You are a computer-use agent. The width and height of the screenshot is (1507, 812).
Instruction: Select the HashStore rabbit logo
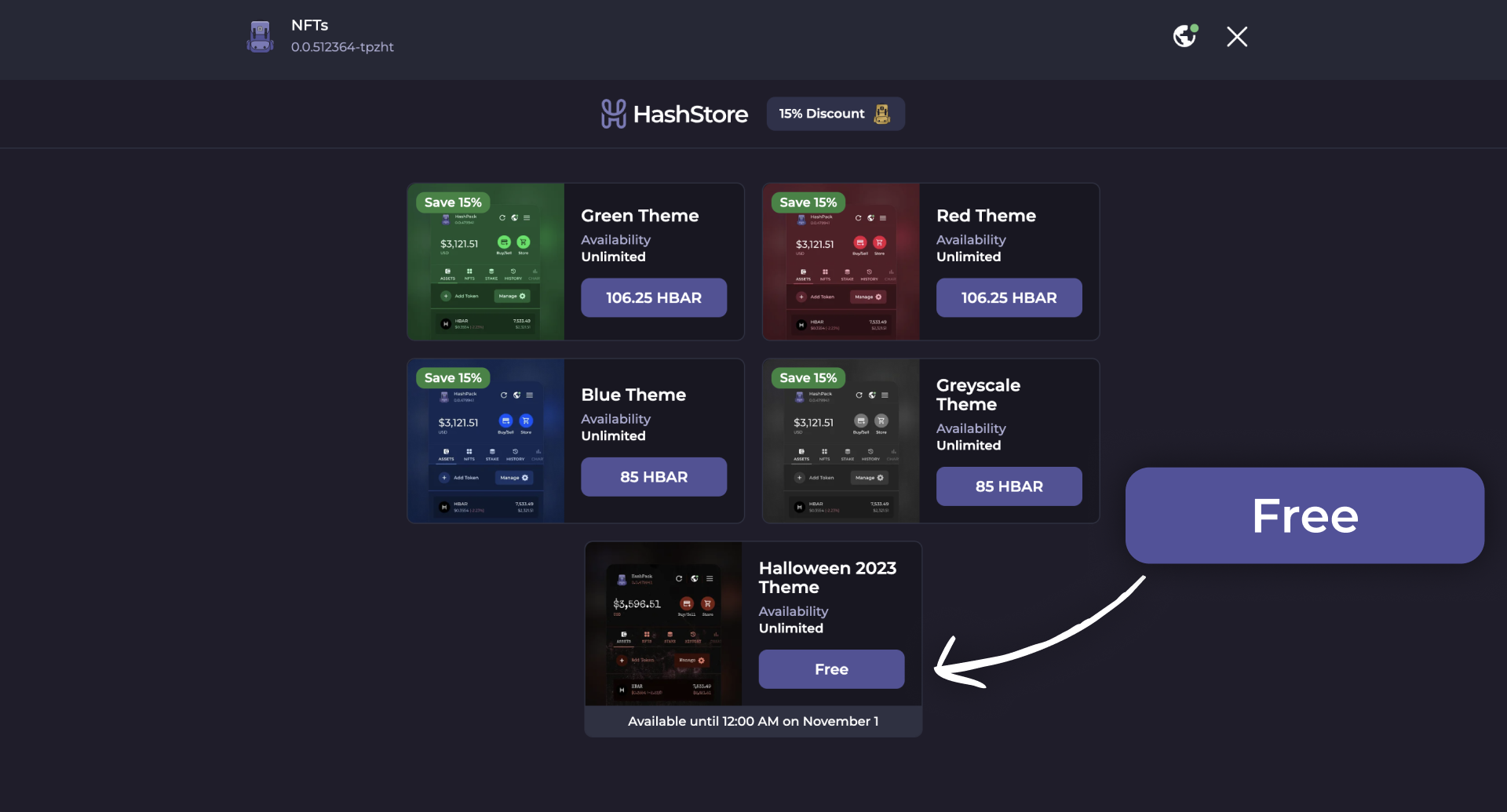[x=613, y=113]
